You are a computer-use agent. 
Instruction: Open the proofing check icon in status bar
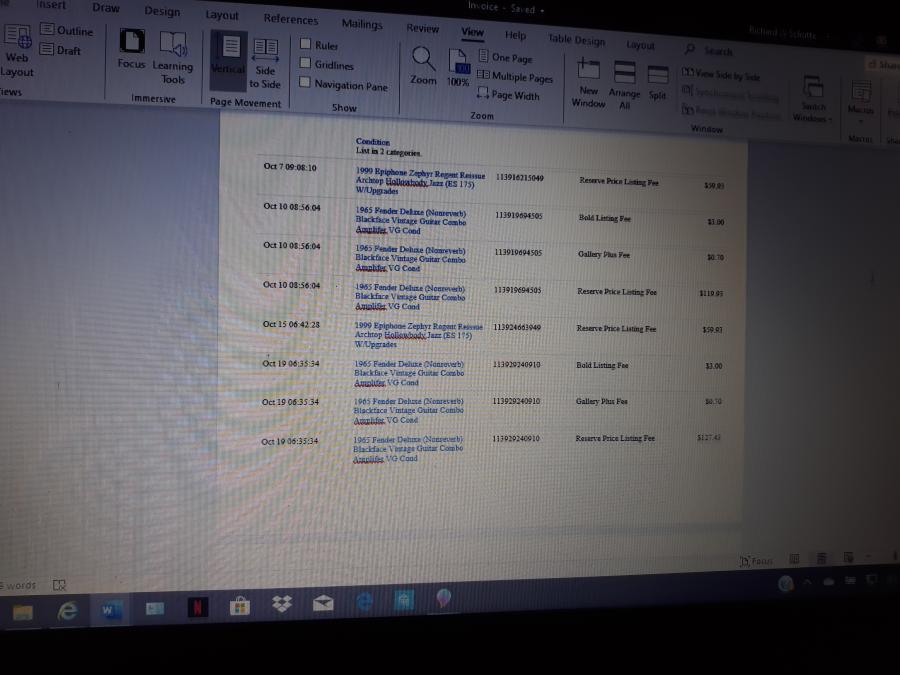pos(59,585)
